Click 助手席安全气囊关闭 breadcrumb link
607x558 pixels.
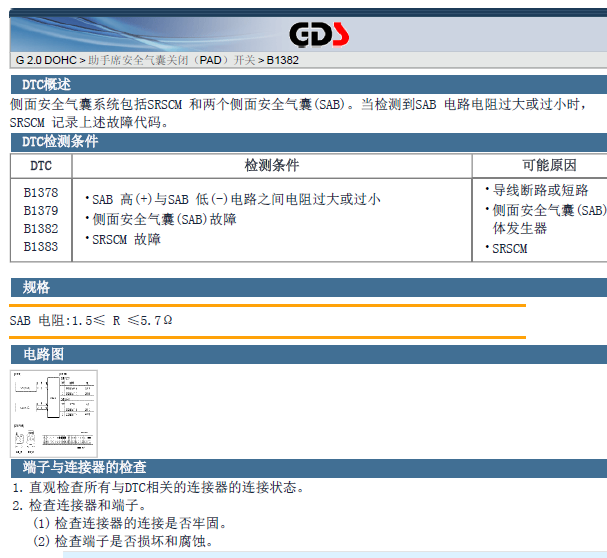171,60
